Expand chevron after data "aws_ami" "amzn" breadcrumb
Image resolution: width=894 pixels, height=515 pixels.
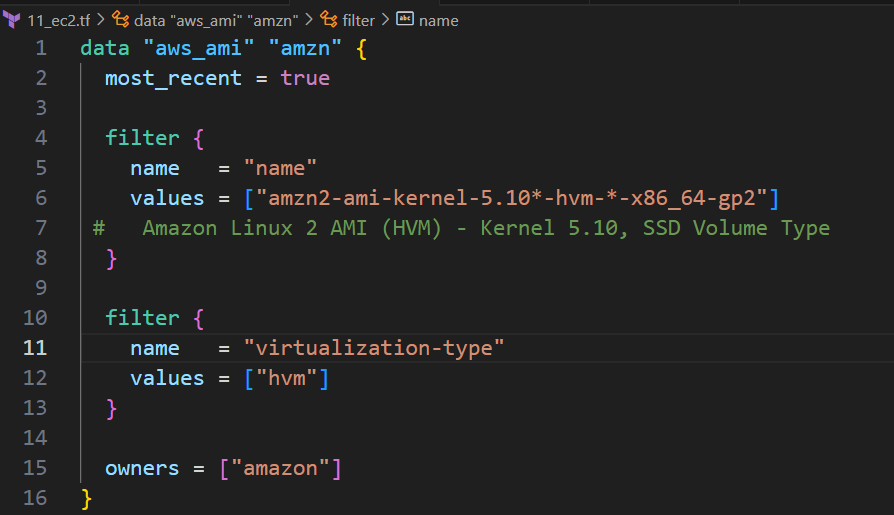click(x=309, y=20)
